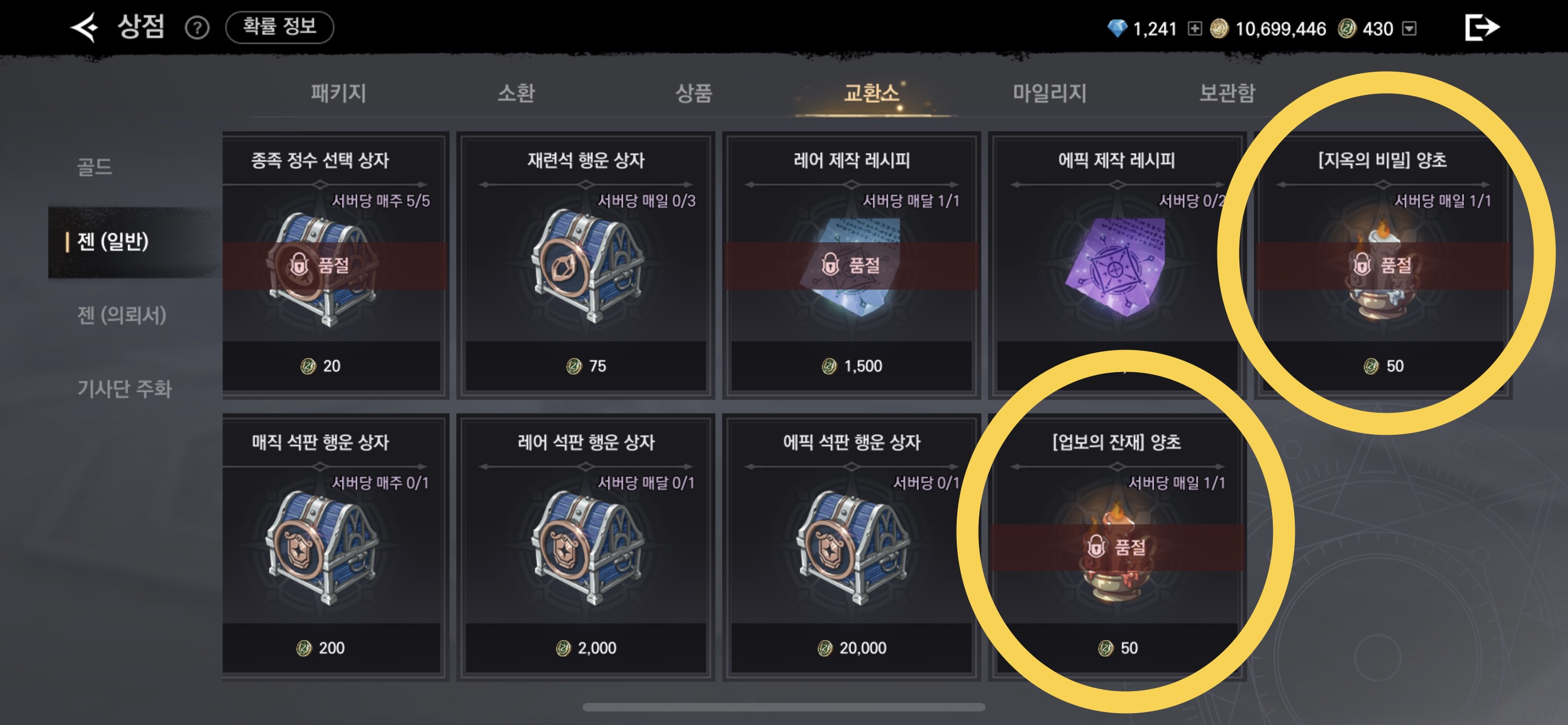Tap the diamond plus button to add gems
The height and width of the screenshot is (725, 1568).
(1194, 28)
